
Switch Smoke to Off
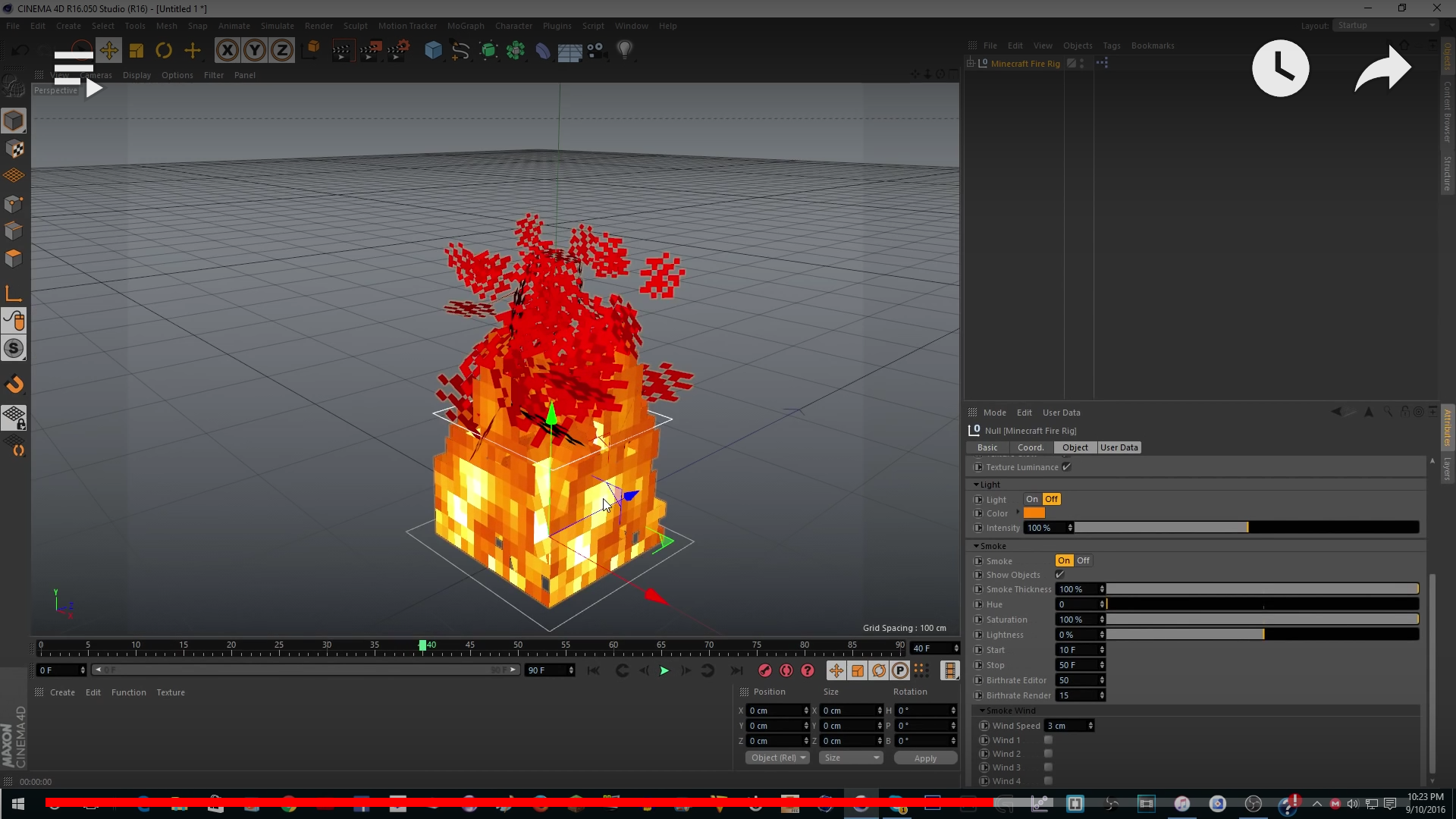(x=1083, y=560)
